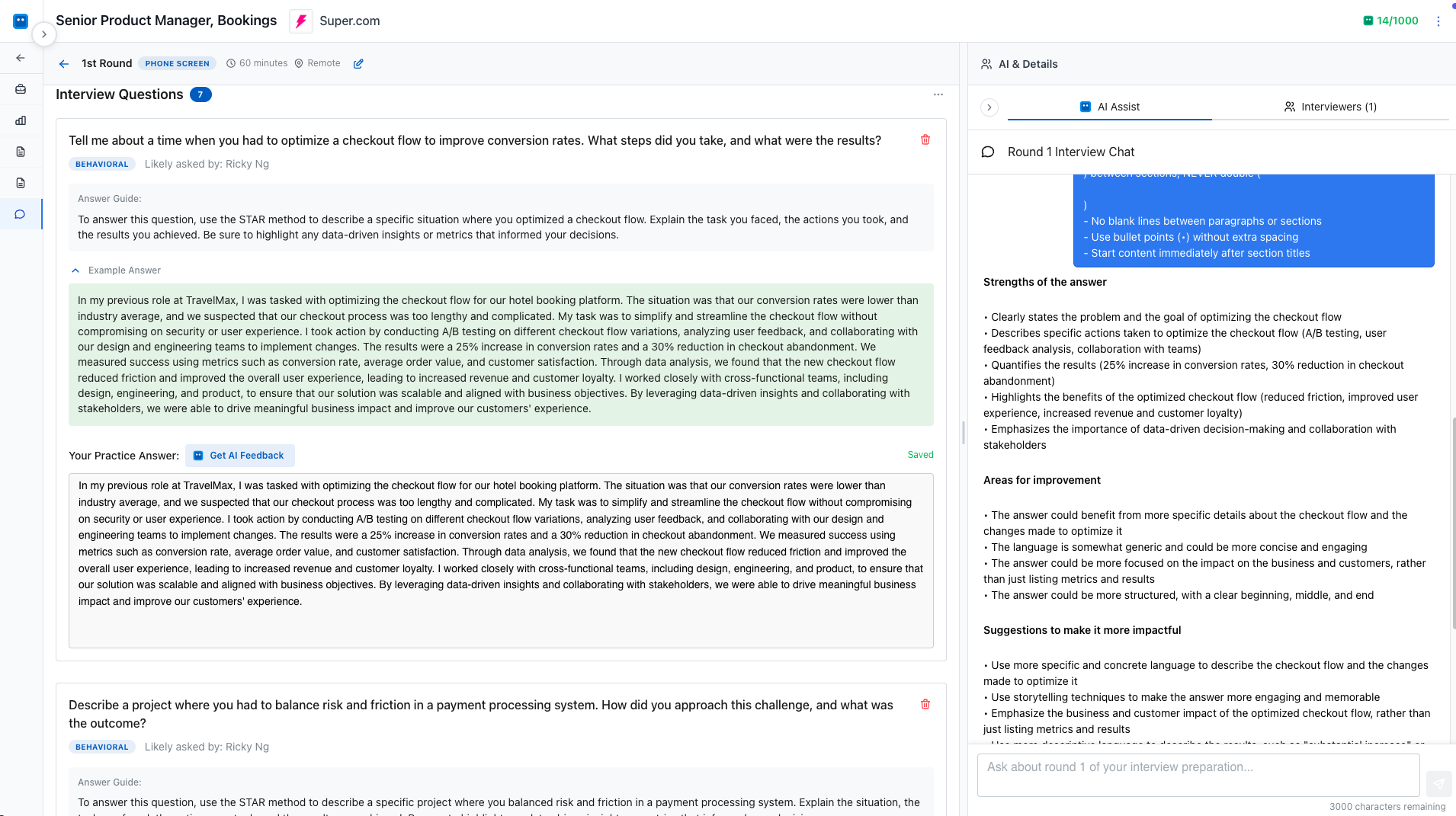Click the Get AI Feedback button
The width and height of the screenshot is (1456, 816).
pos(239,455)
